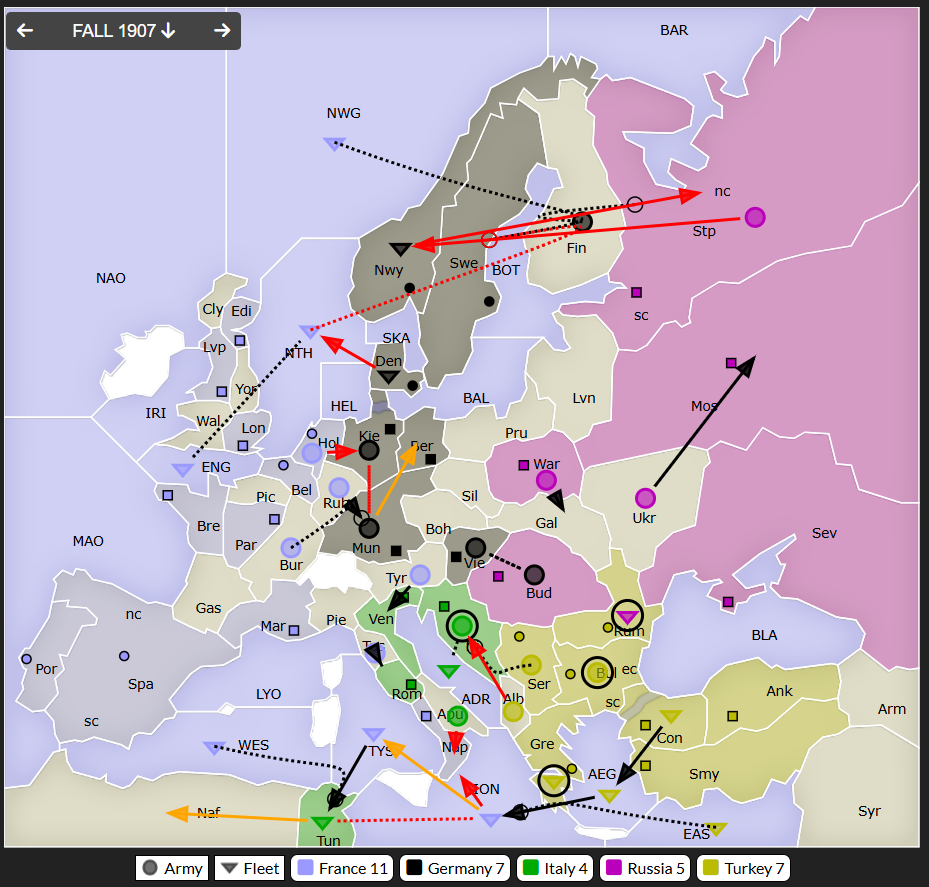This screenshot has height=887, width=929.
Task: Click the BLA sea label
Action: point(764,635)
